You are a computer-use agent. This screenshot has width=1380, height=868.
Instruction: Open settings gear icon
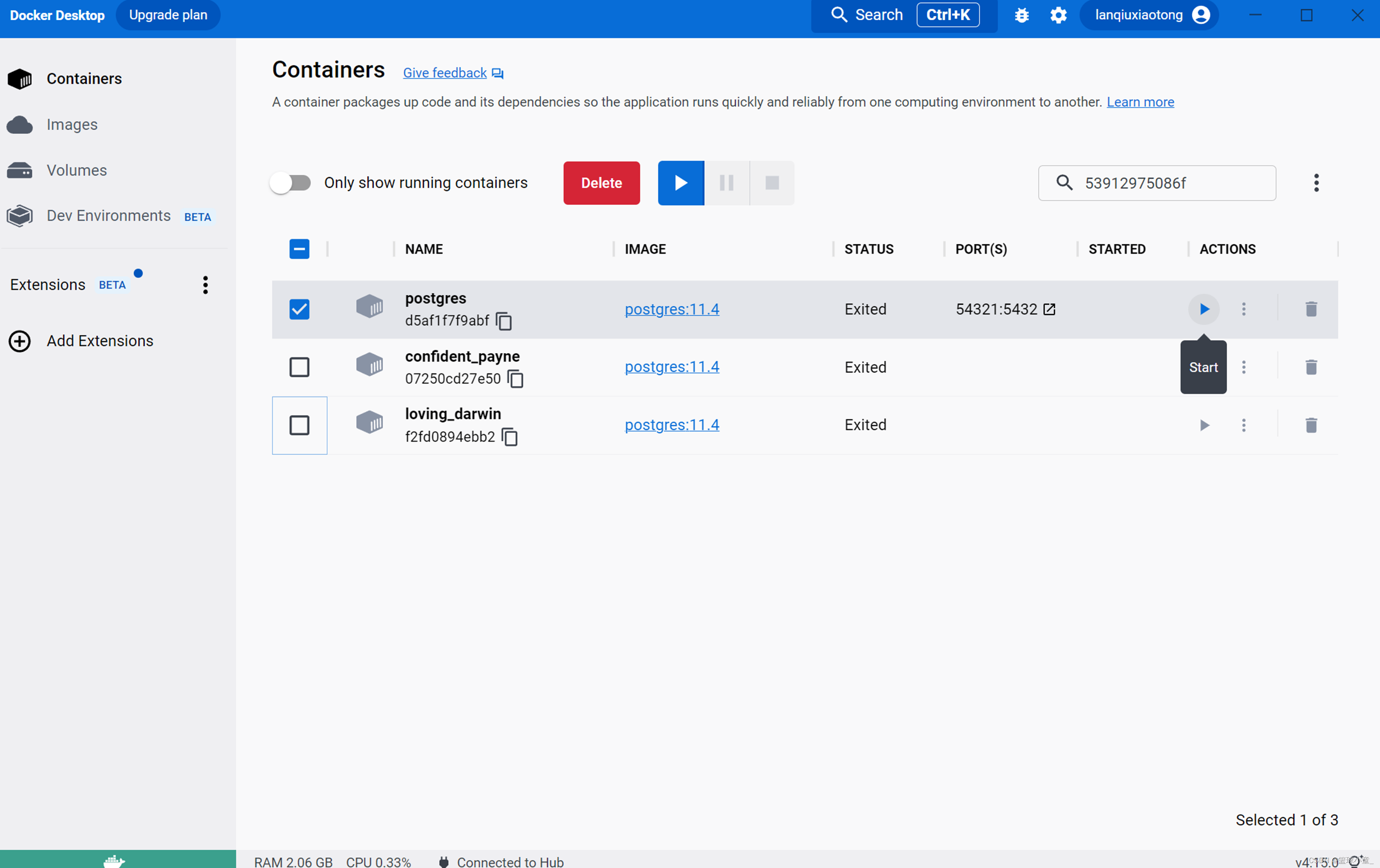point(1058,15)
